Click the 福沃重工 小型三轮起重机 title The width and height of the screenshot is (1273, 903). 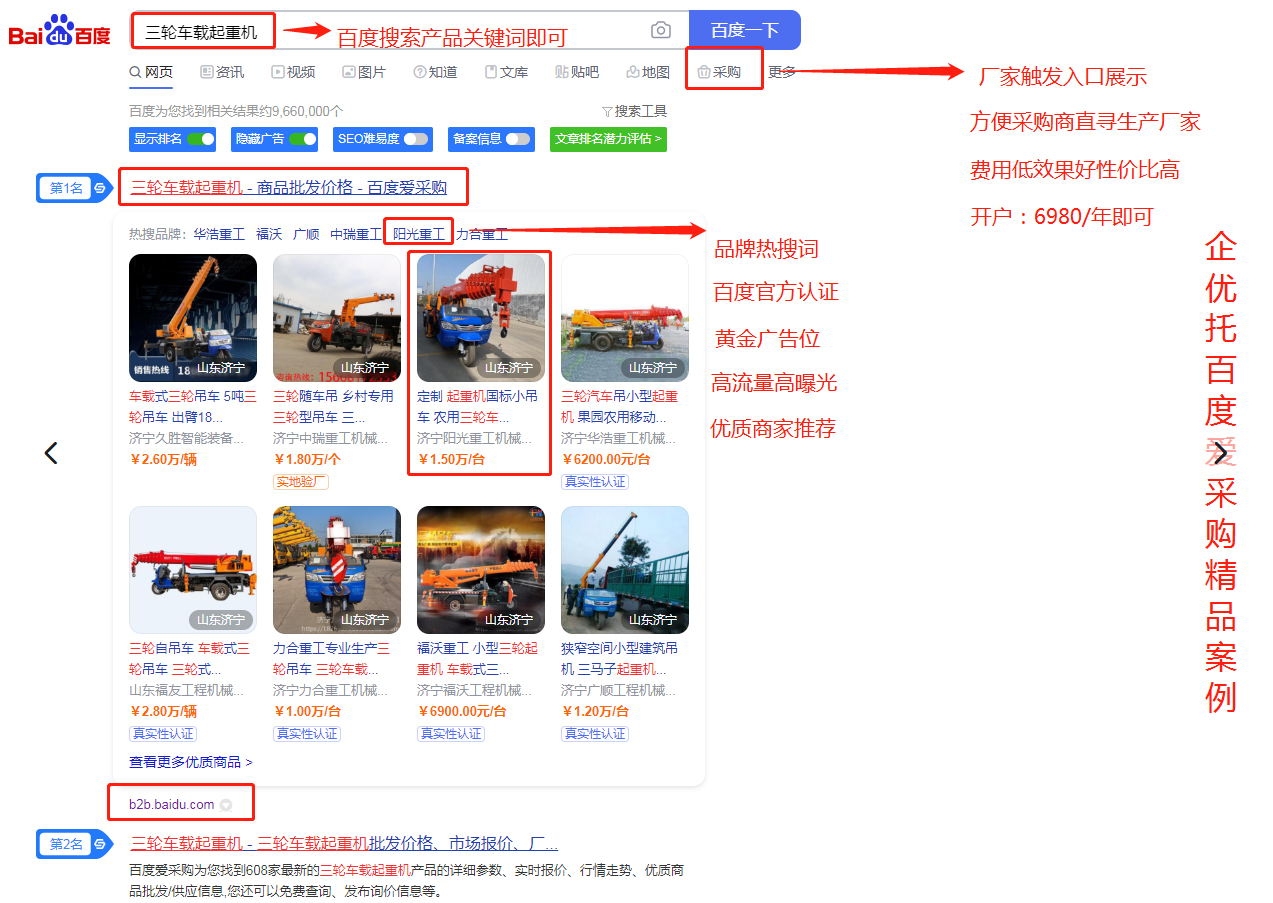click(x=477, y=658)
